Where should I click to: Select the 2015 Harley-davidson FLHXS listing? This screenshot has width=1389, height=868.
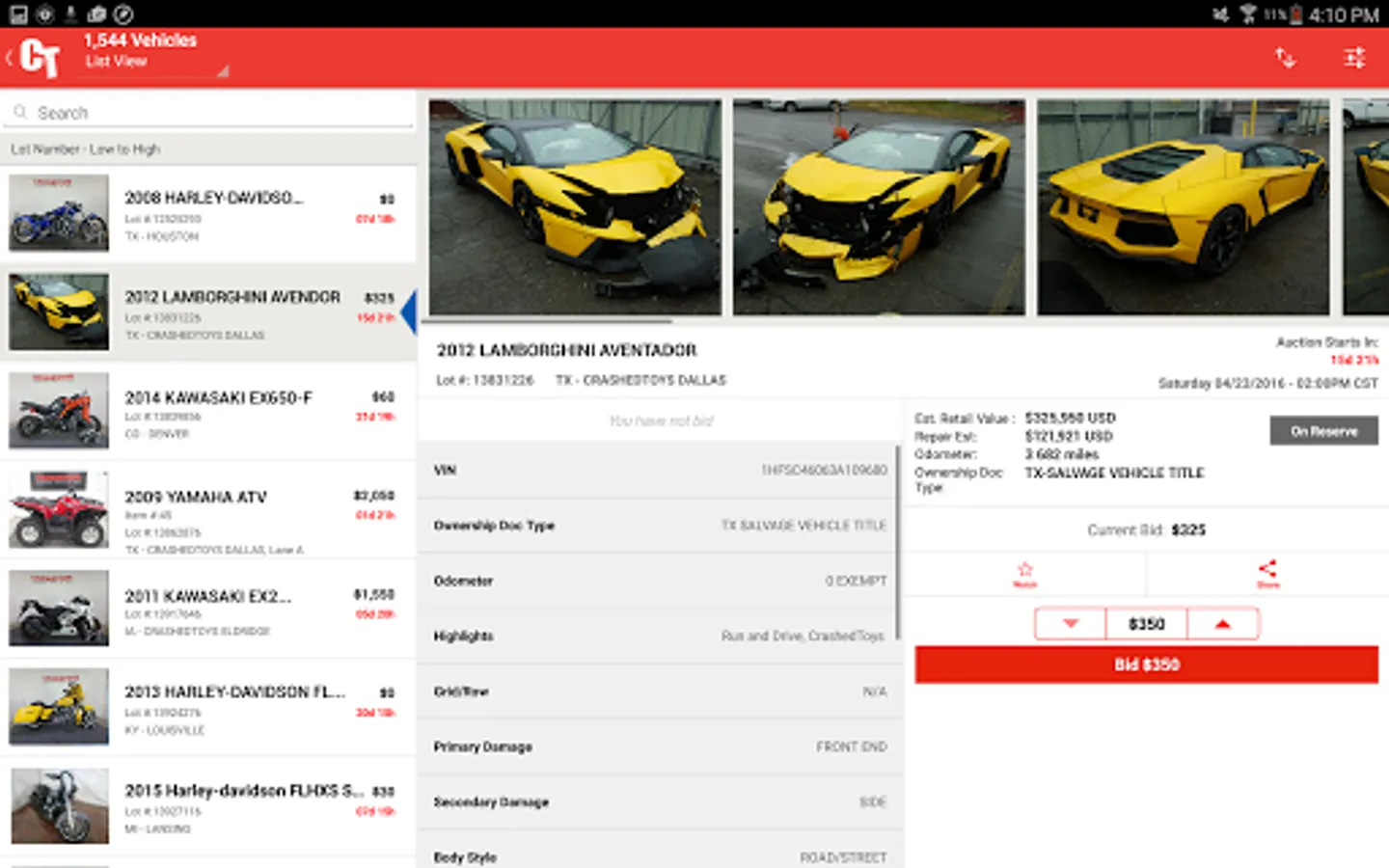[208, 807]
